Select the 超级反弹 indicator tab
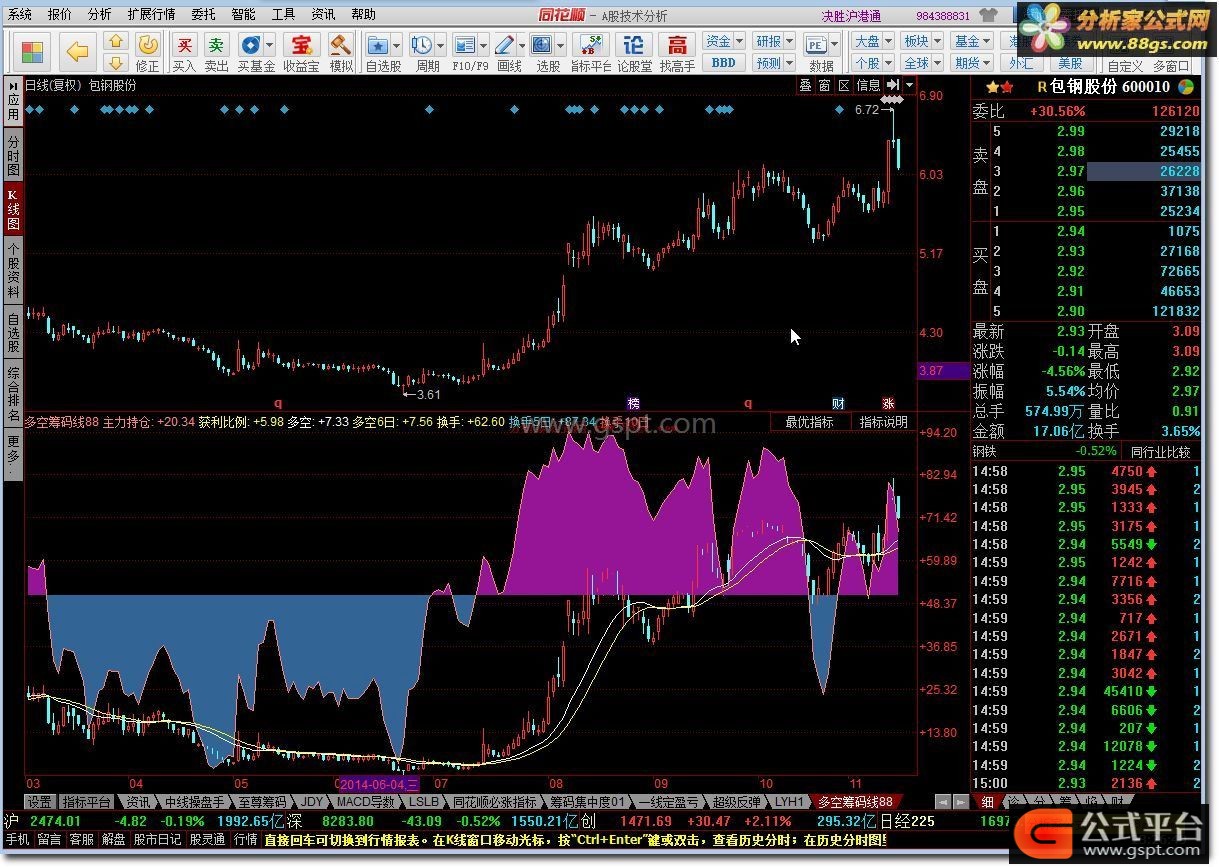Viewport: 1219px width, 867px height. (737, 802)
